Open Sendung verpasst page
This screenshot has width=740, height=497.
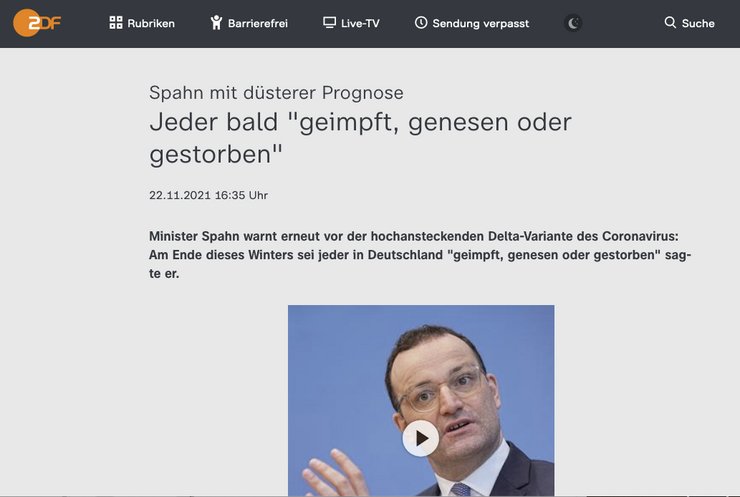pyautogui.click(x=472, y=23)
